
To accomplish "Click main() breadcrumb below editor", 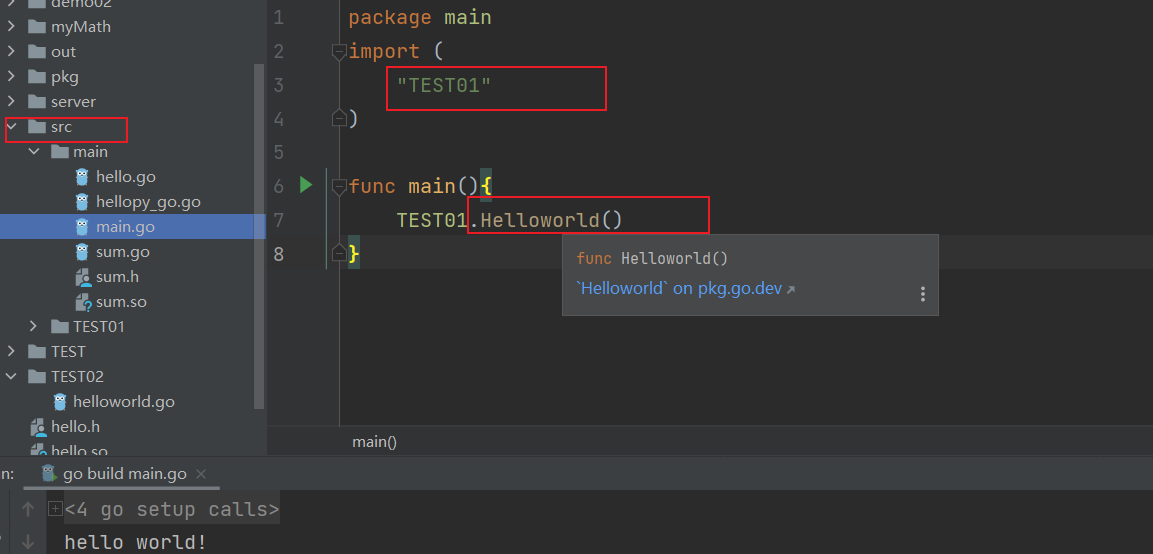I will click(374, 442).
